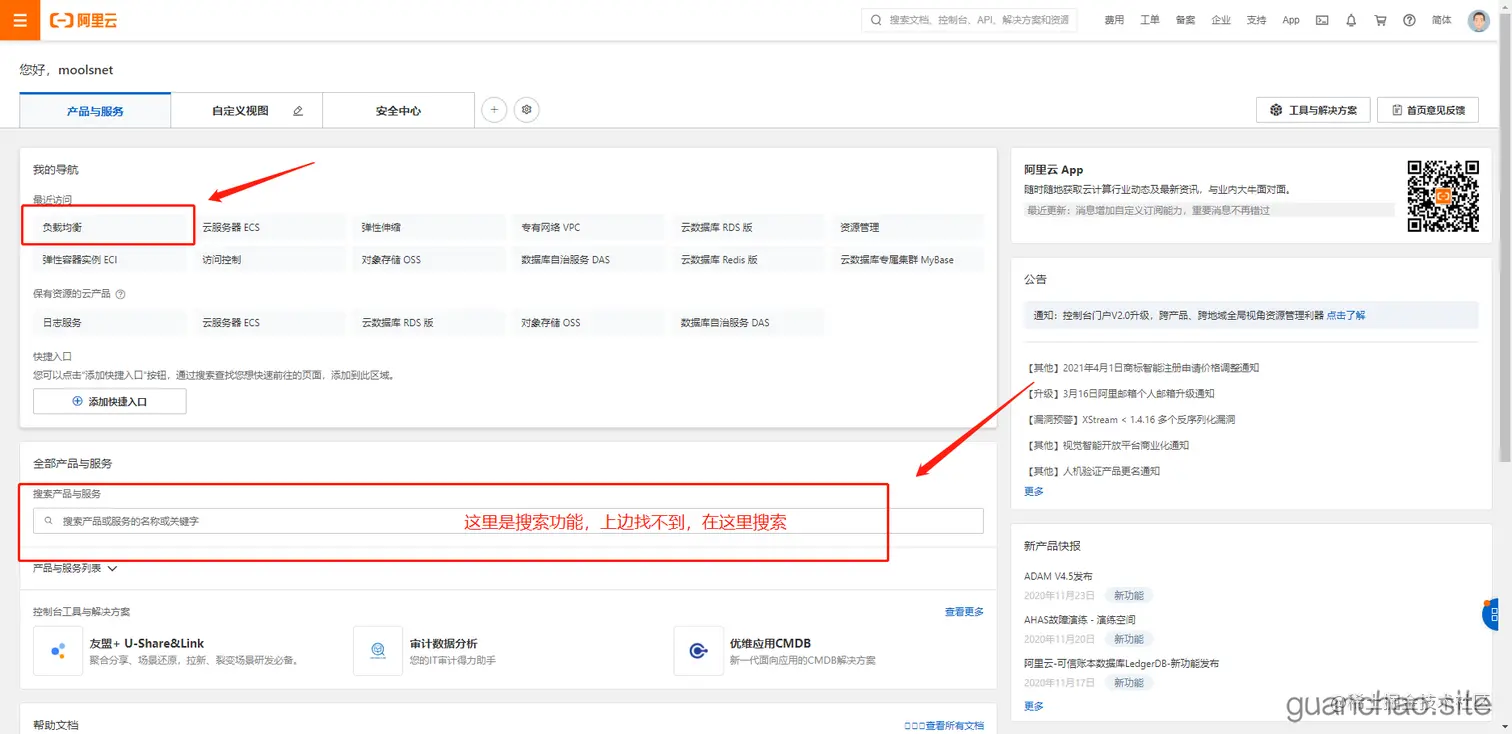Screen dimensions: 1512x734
Task: Open the orange hamburger menu
Action: tap(20, 20)
